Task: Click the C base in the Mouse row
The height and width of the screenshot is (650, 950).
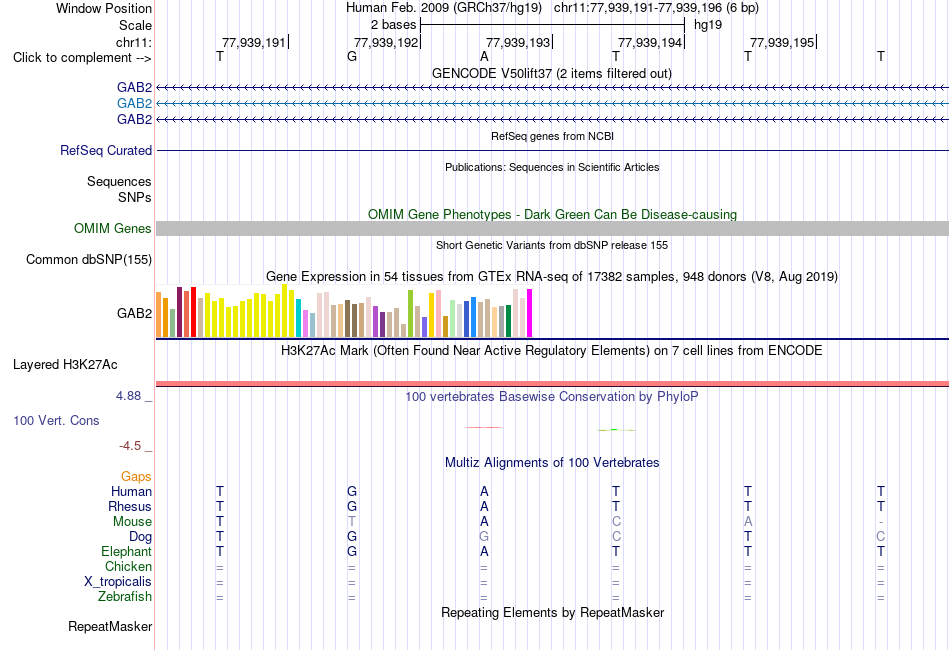Action: click(616, 522)
